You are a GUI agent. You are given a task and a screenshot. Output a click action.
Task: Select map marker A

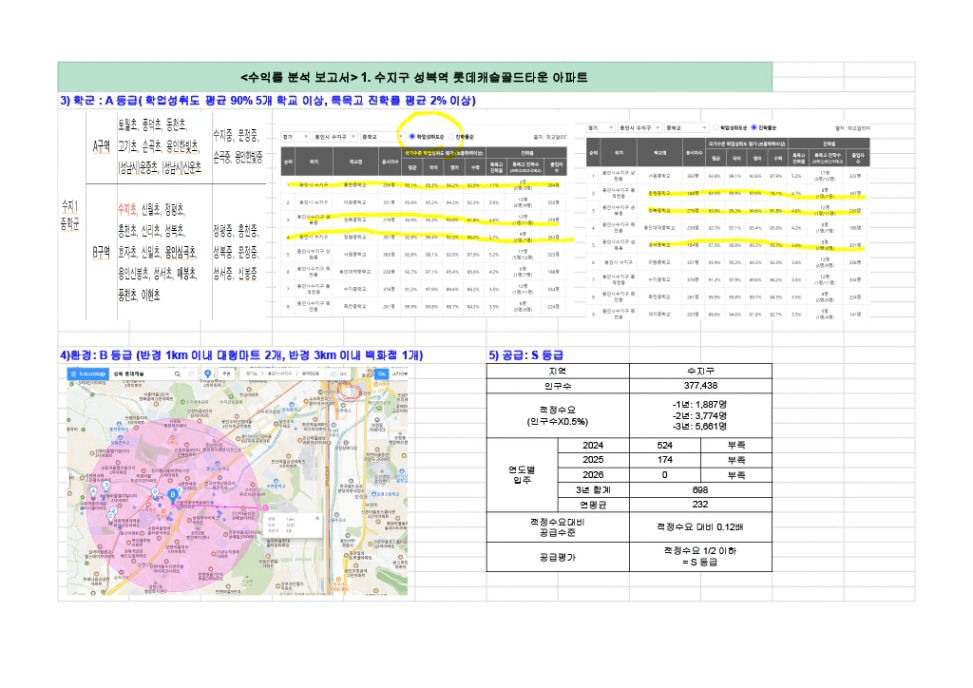(94, 491)
